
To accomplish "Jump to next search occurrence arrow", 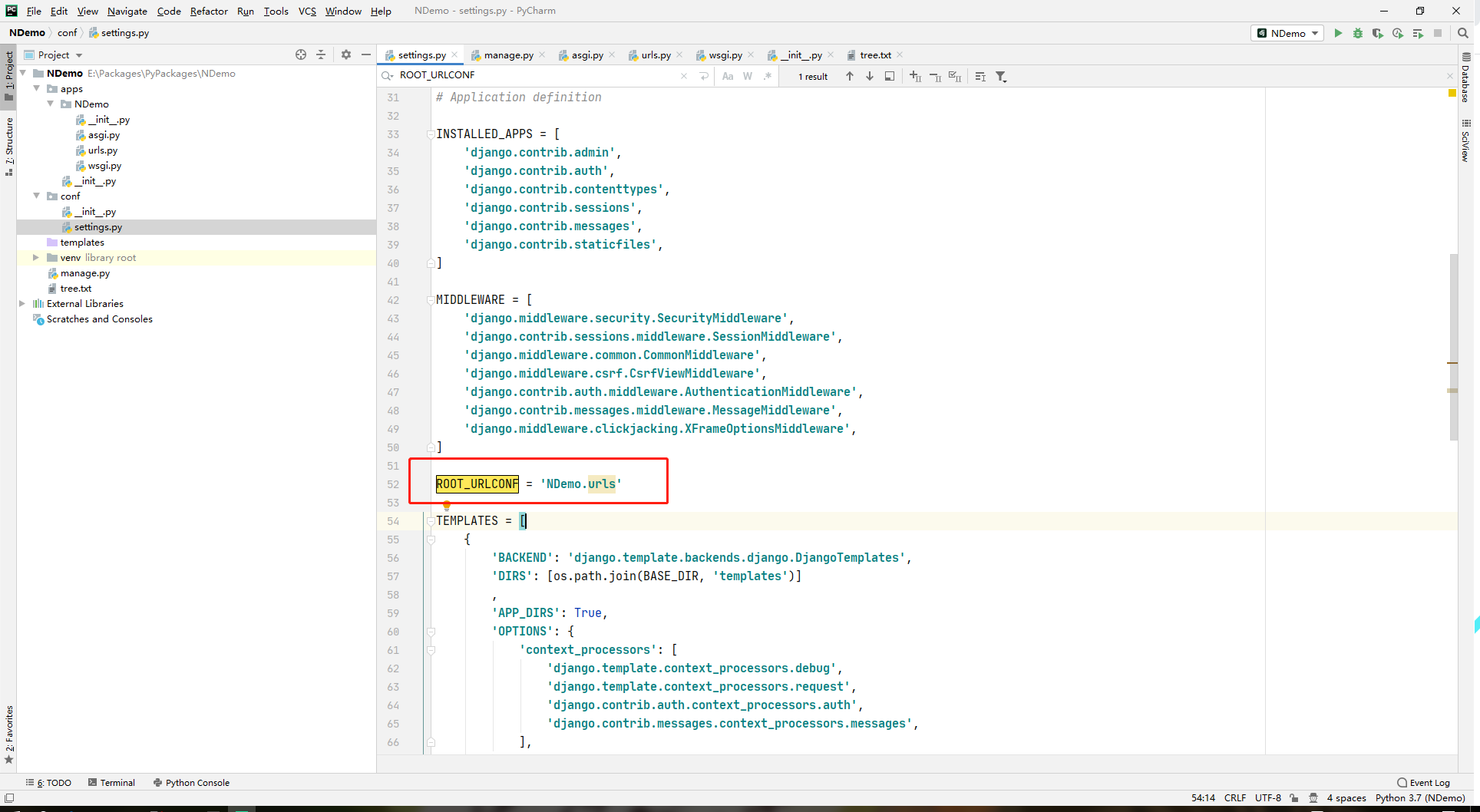I will tap(870, 76).
